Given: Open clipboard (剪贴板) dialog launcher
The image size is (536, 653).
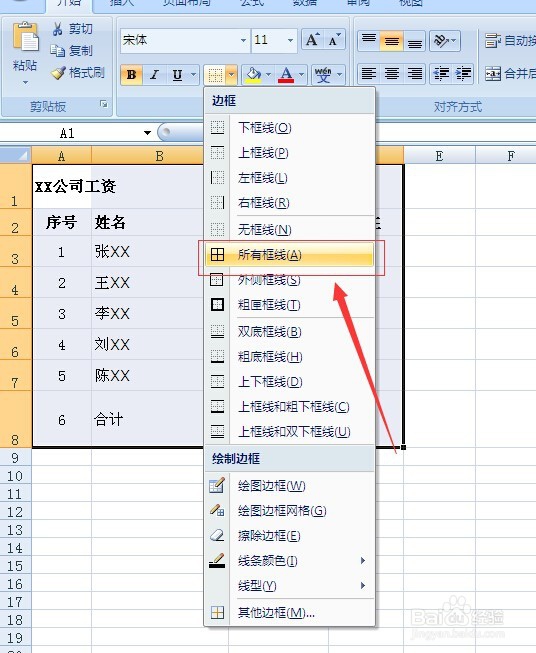Looking at the screenshot, I should (104, 104).
